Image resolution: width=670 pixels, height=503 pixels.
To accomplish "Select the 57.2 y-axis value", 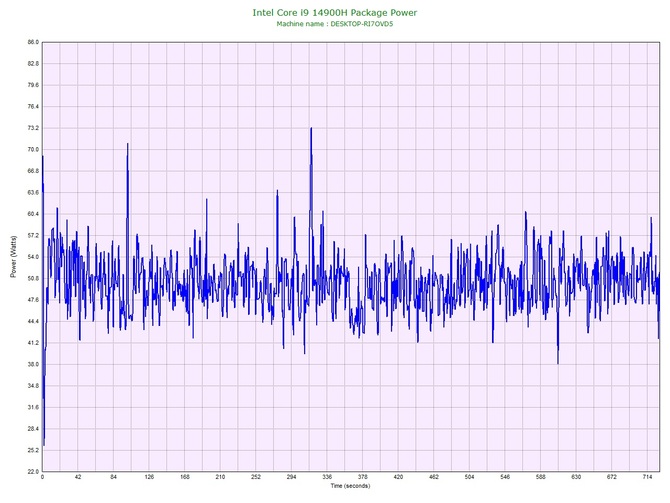I will pos(33,235).
